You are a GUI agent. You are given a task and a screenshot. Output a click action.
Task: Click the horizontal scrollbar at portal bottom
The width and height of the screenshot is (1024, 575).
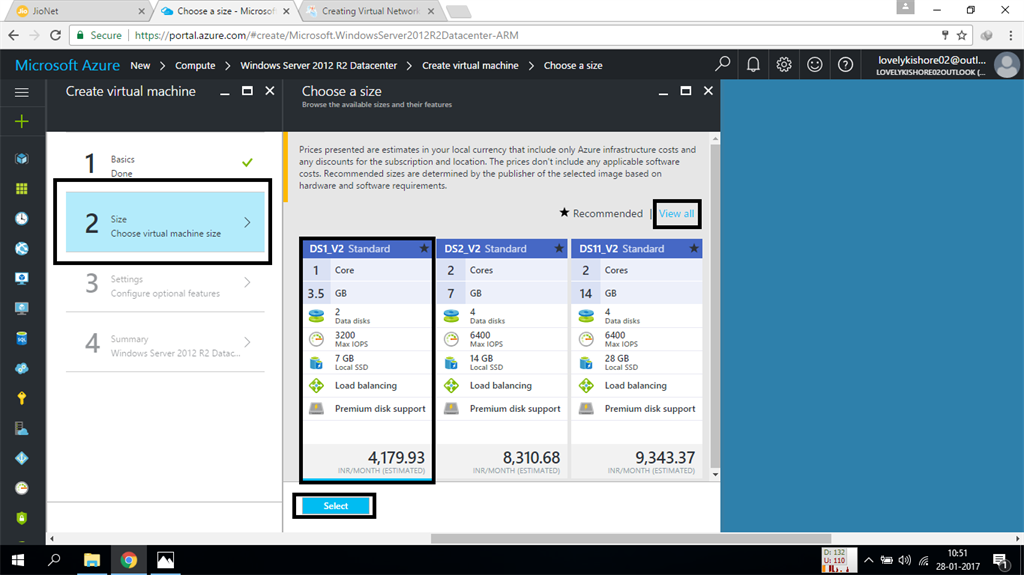pyautogui.click(x=631, y=539)
